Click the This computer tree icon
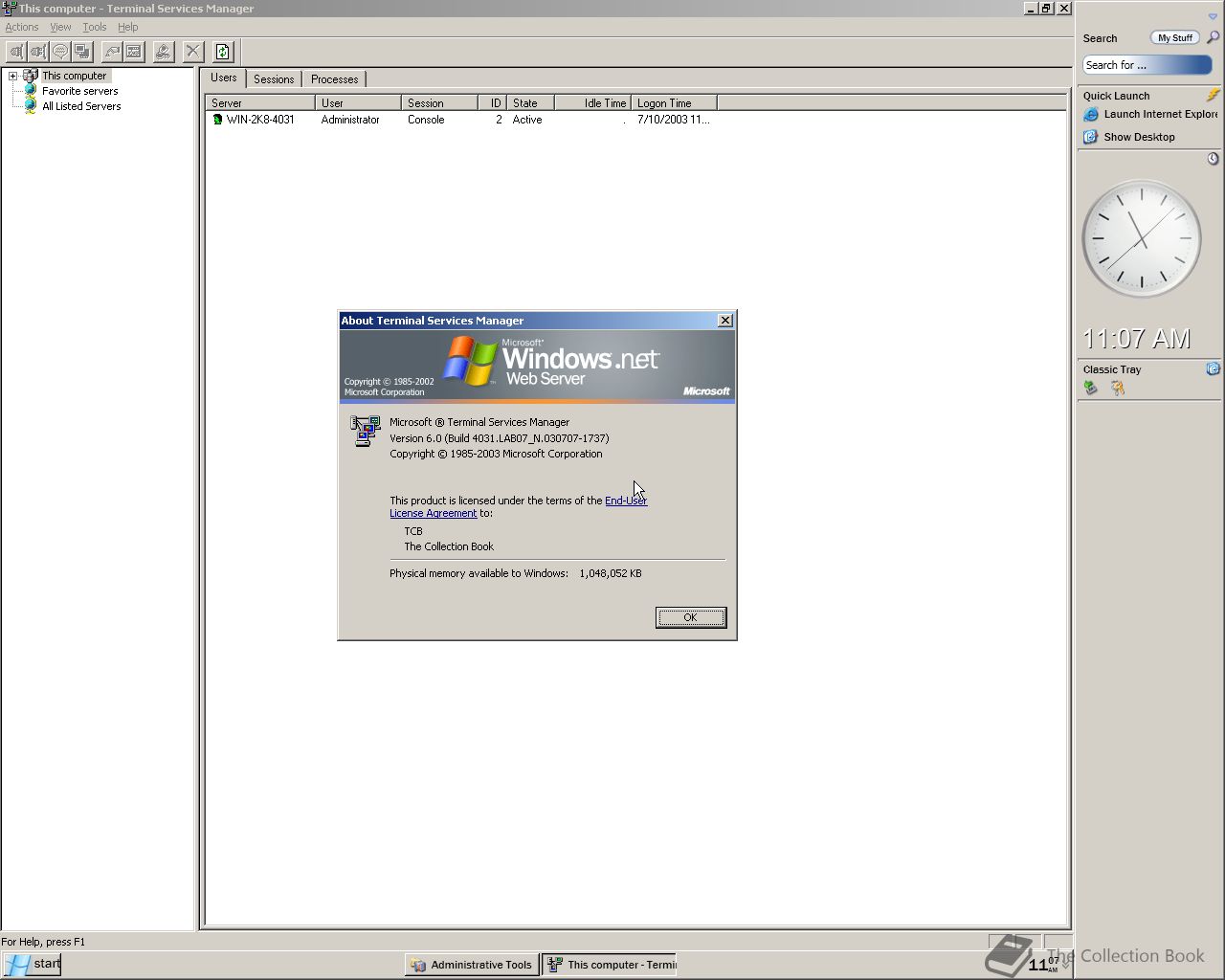Viewport: 1225px width, 980px height. (30, 76)
